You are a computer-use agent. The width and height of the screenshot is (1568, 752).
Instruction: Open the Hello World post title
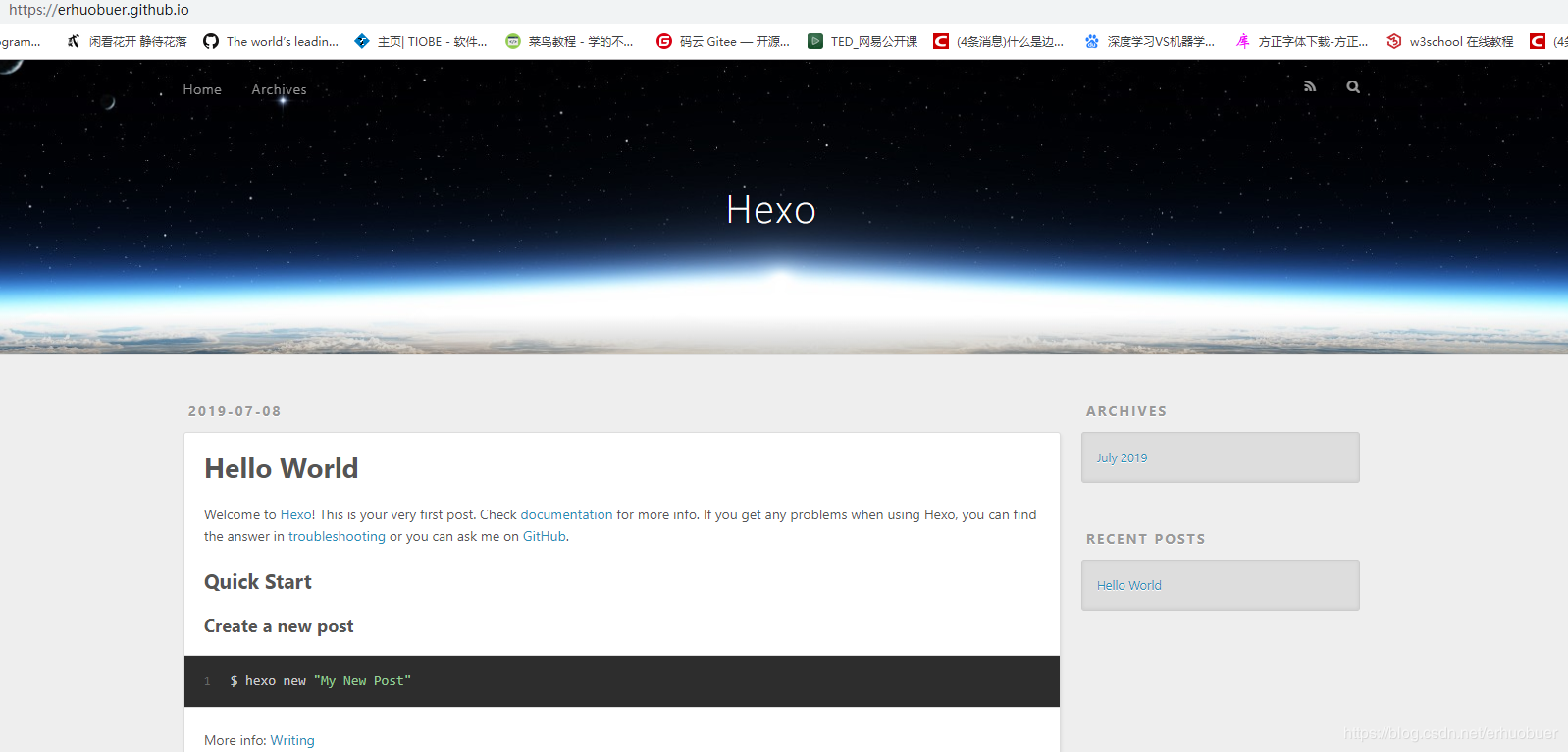click(282, 469)
